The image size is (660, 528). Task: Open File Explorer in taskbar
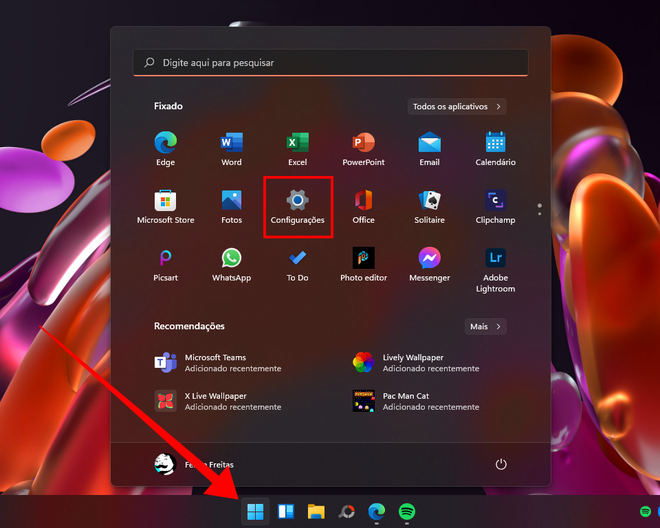(x=316, y=512)
